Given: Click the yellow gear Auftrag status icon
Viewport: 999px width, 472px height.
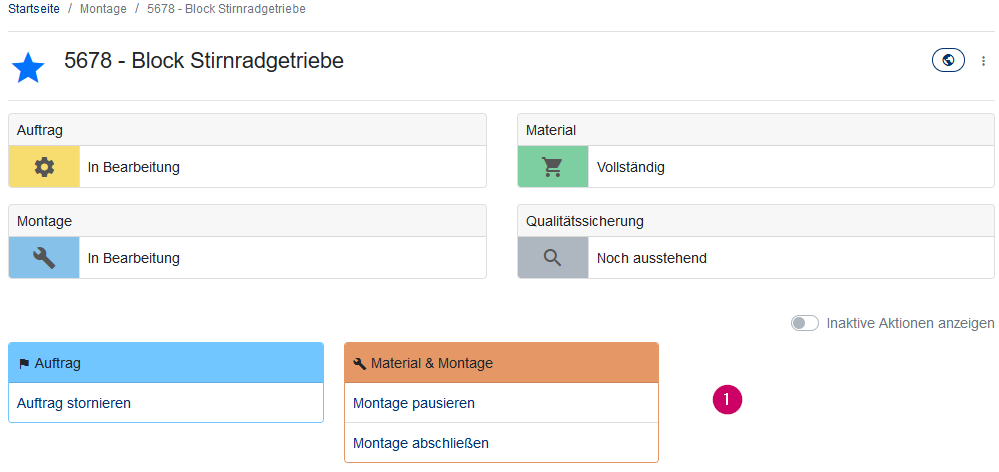Looking at the screenshot, I should point(44,167).
